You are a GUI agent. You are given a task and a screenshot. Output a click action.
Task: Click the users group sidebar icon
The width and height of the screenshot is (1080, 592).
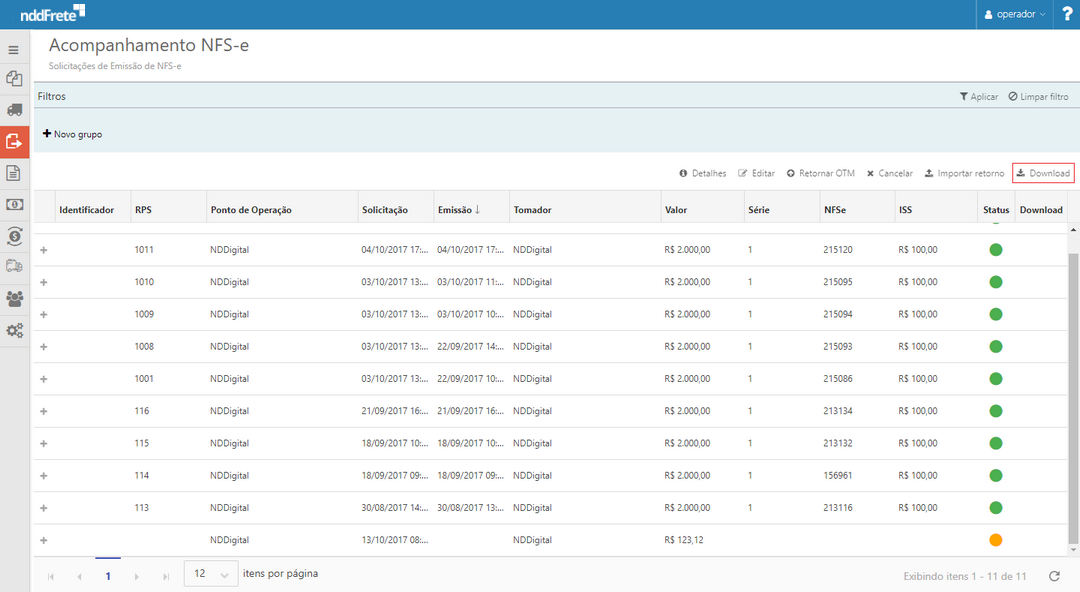[x=14, y=298]
